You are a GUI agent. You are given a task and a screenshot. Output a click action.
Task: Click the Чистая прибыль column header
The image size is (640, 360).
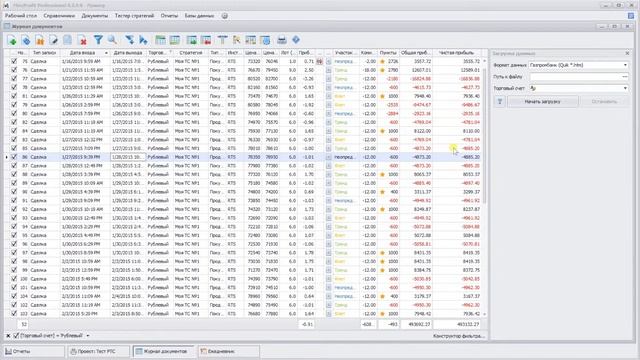(x=456, y=53)
